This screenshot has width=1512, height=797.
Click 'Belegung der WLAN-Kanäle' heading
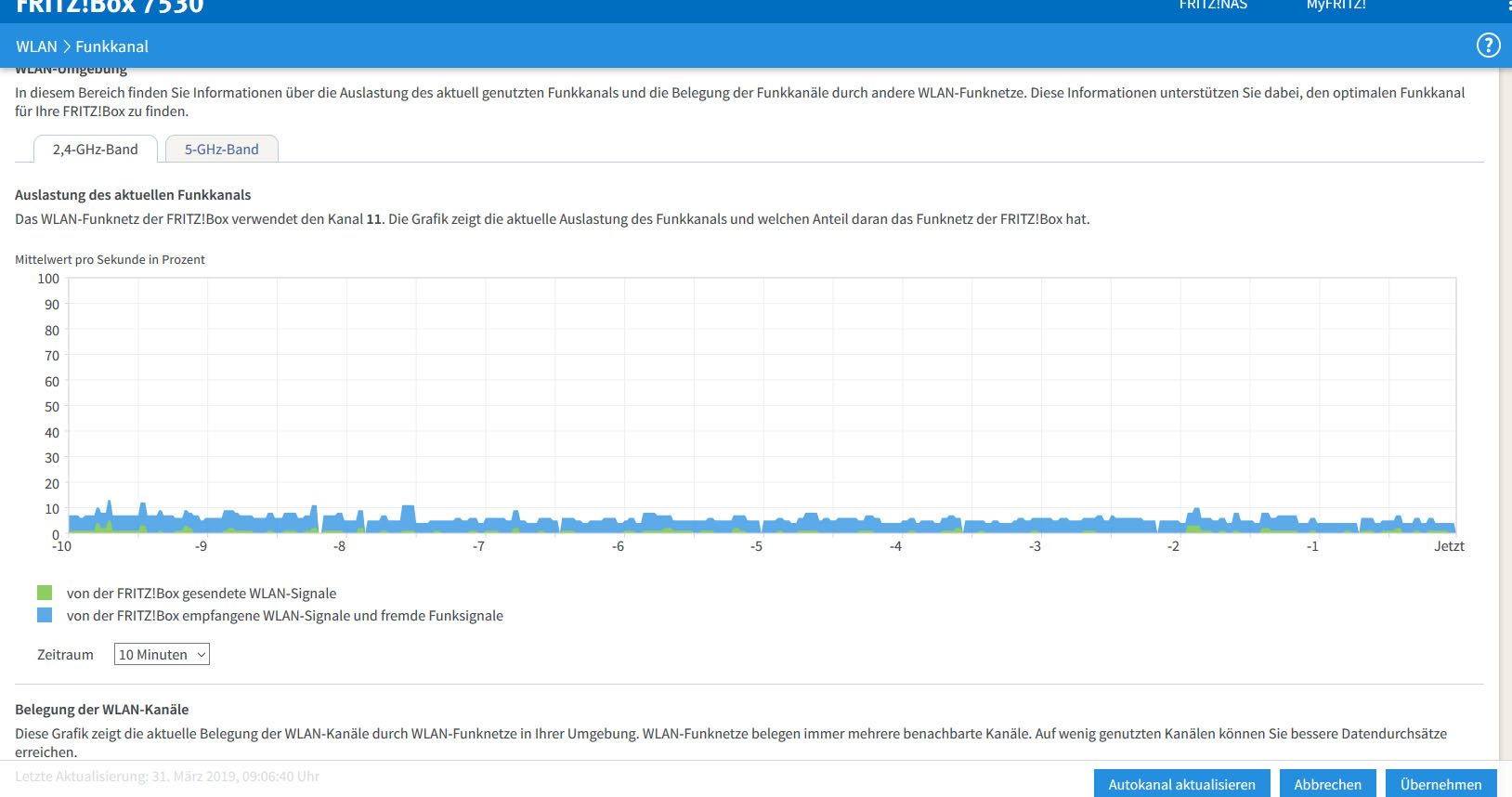click(101, 710)
